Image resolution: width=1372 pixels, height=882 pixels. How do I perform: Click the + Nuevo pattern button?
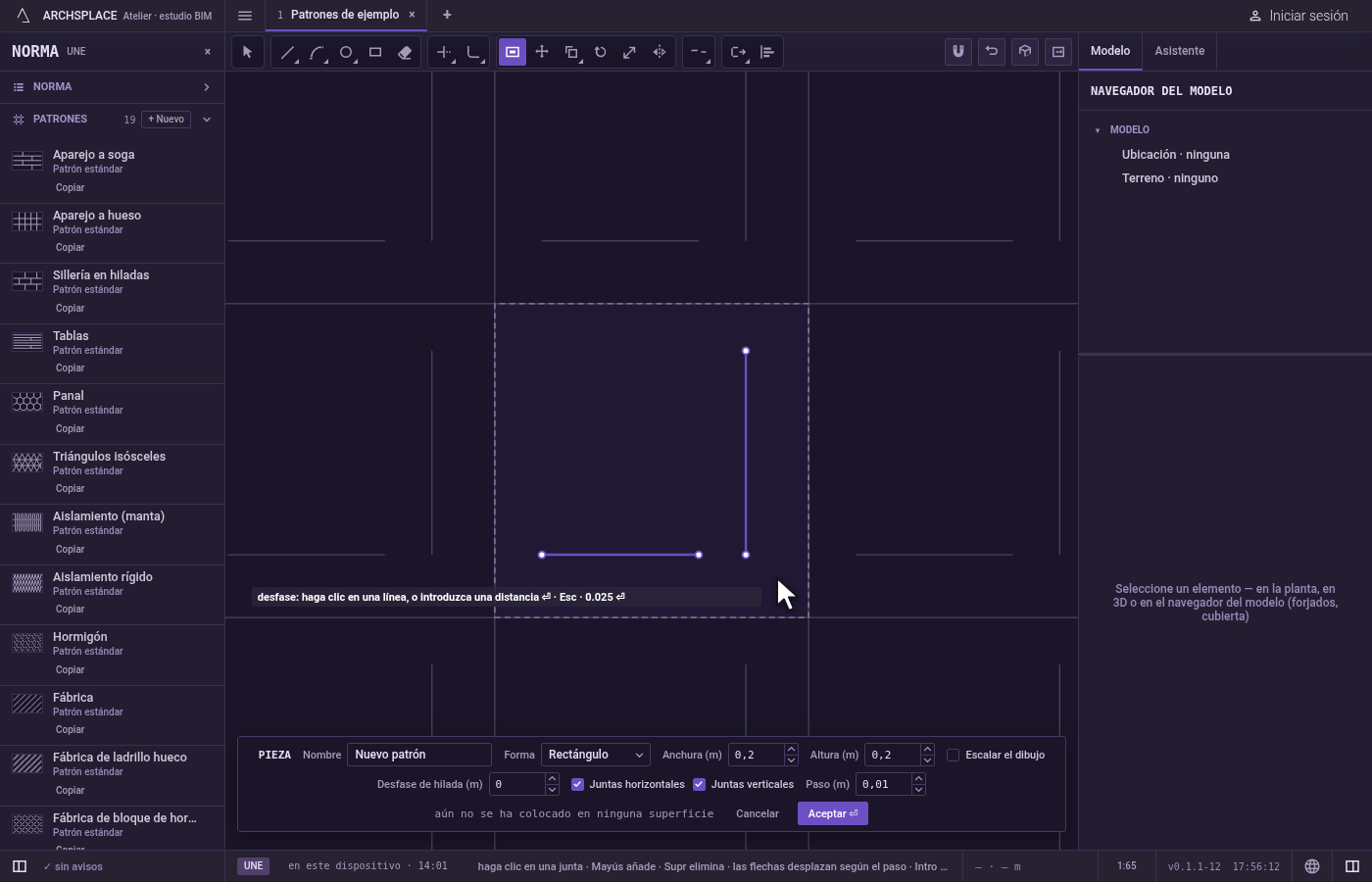[166, 120]
